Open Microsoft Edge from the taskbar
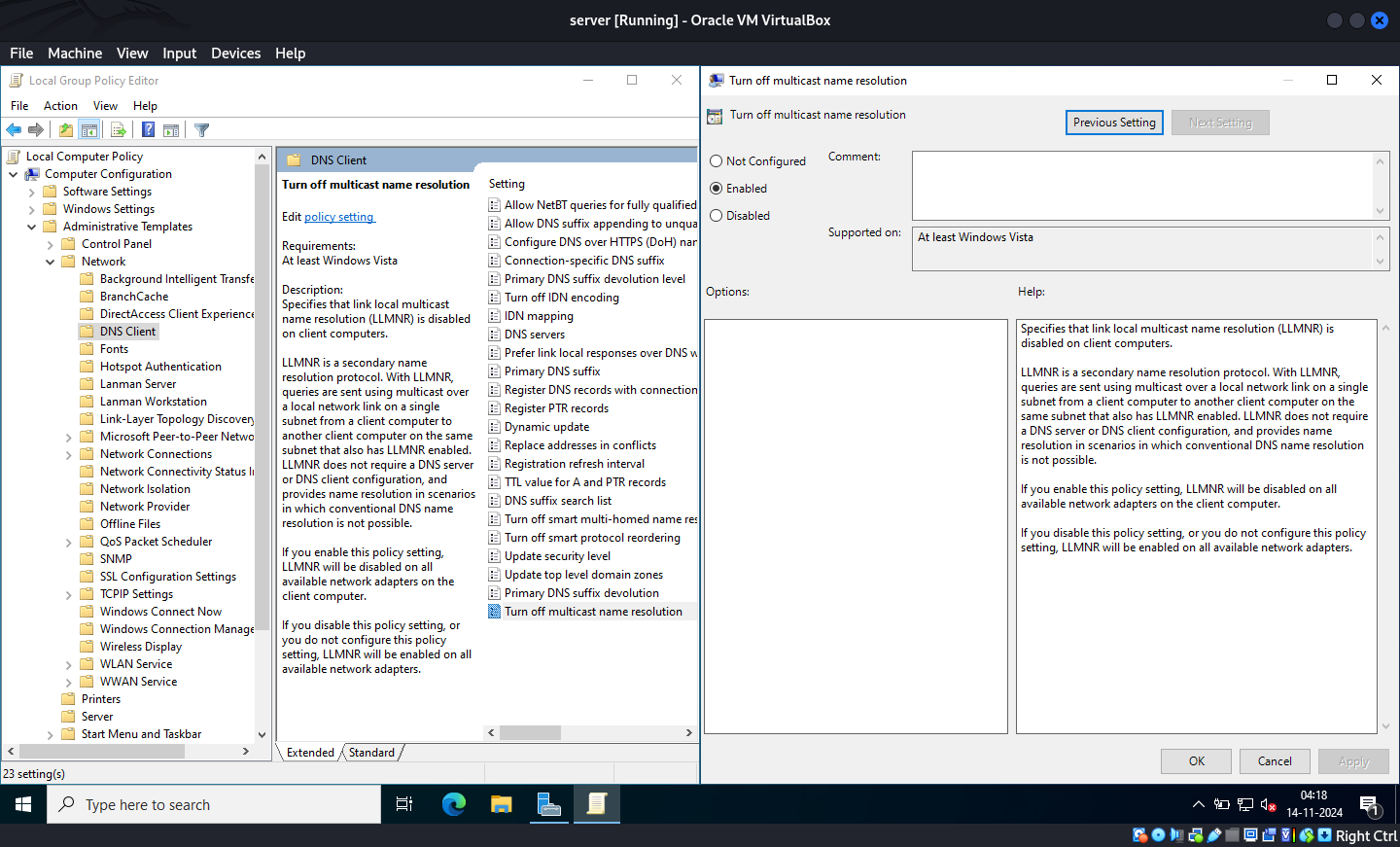This screenshot has width=1400, height=847. [454, 804]
